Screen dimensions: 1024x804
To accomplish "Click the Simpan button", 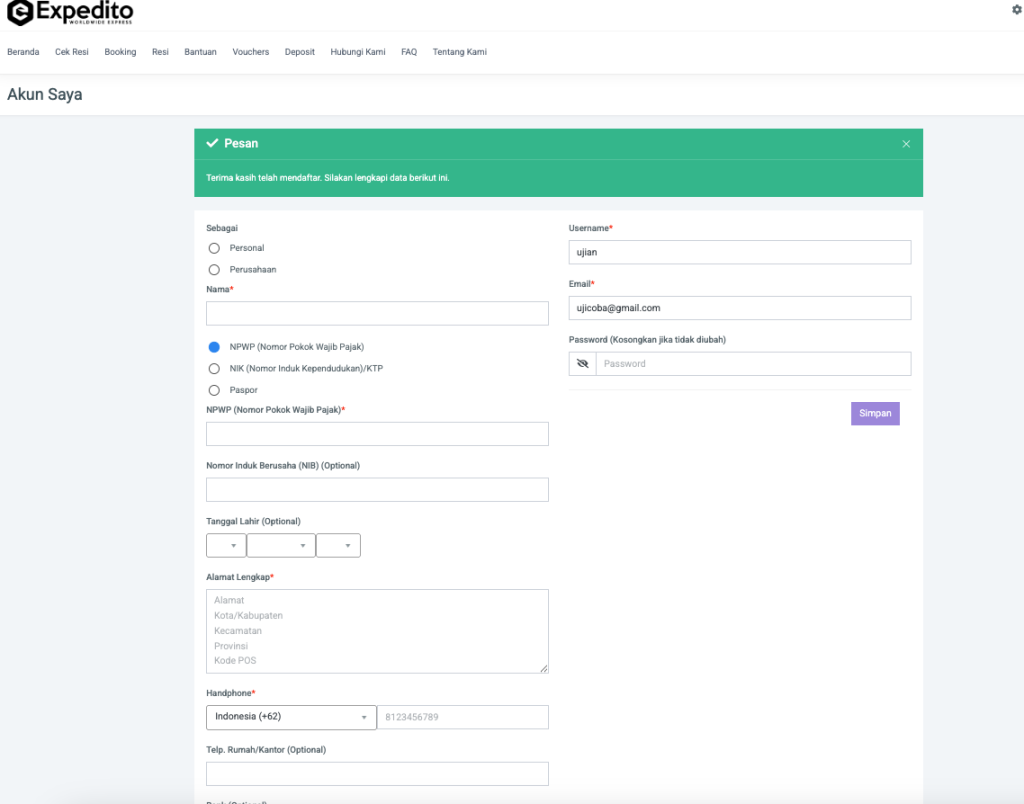I will 875,413.
